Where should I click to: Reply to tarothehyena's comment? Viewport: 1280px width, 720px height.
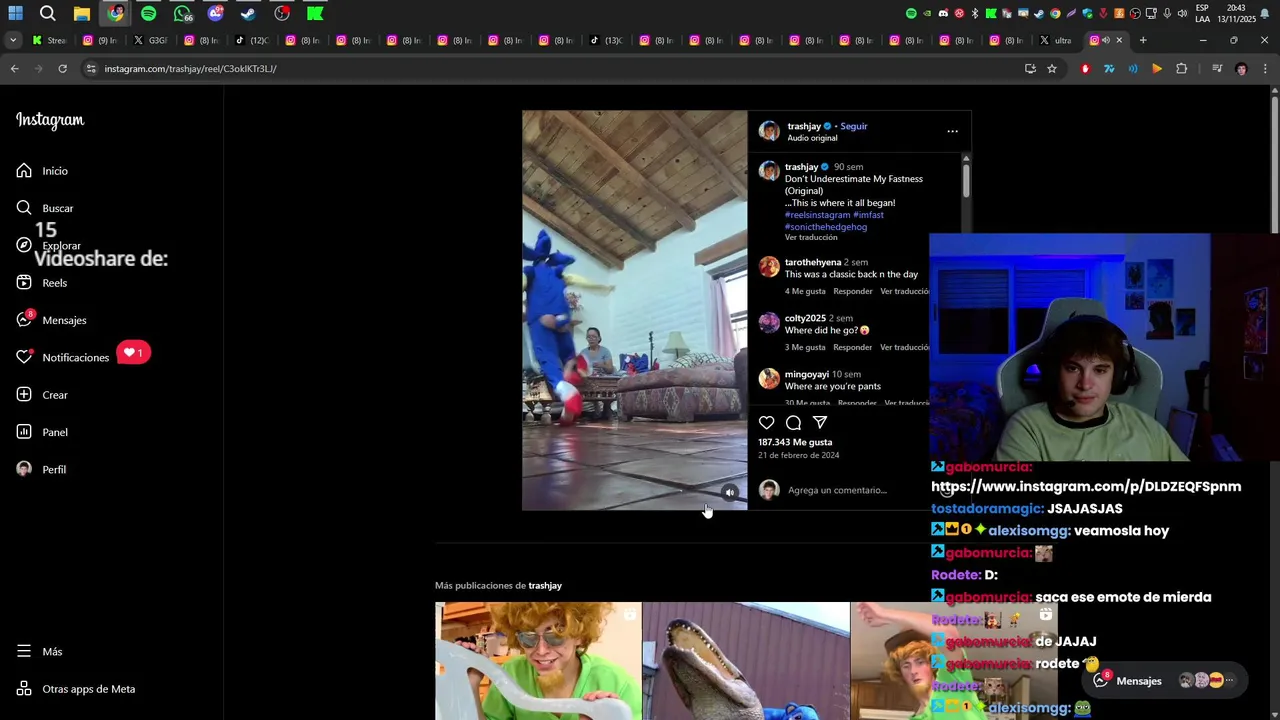(x=853, y=291)
